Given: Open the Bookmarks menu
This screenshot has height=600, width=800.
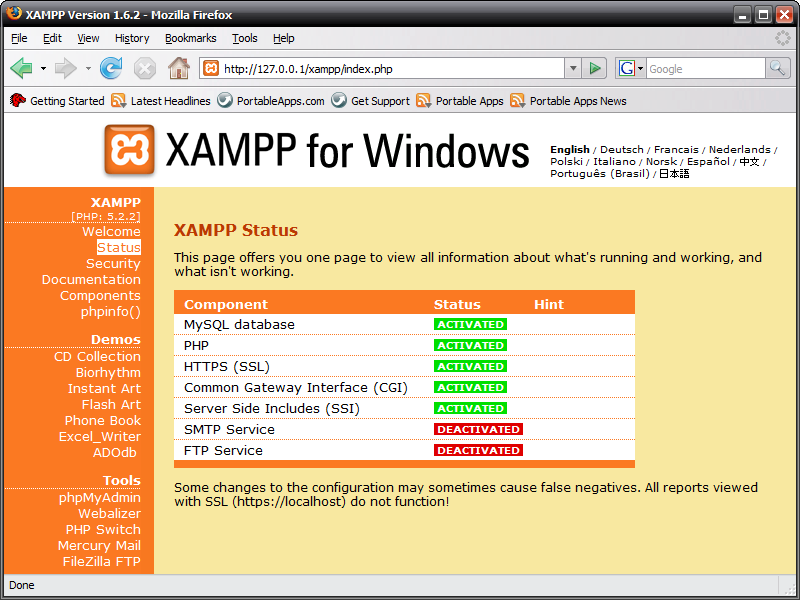Looking at the screenshot, I should point(190,38).
